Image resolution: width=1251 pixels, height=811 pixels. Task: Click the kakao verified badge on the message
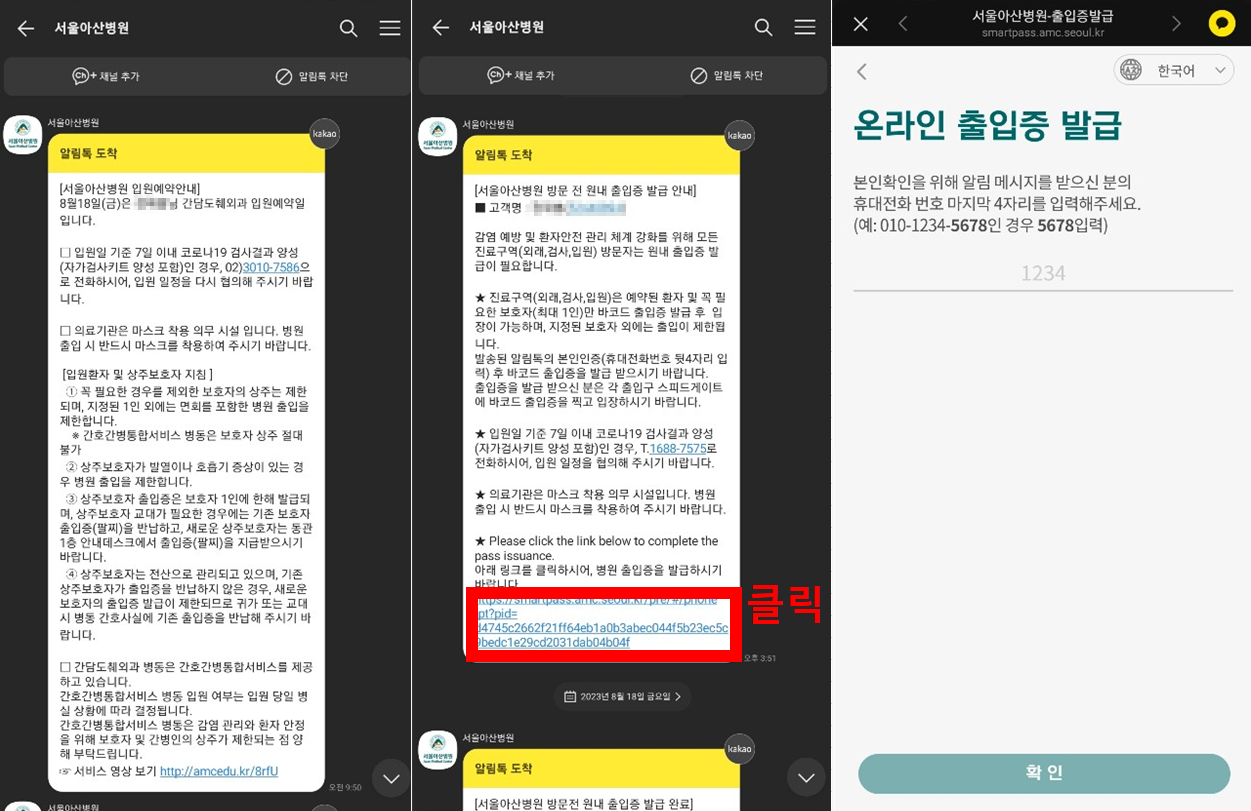pyautogui.click(x=324, y=134)
